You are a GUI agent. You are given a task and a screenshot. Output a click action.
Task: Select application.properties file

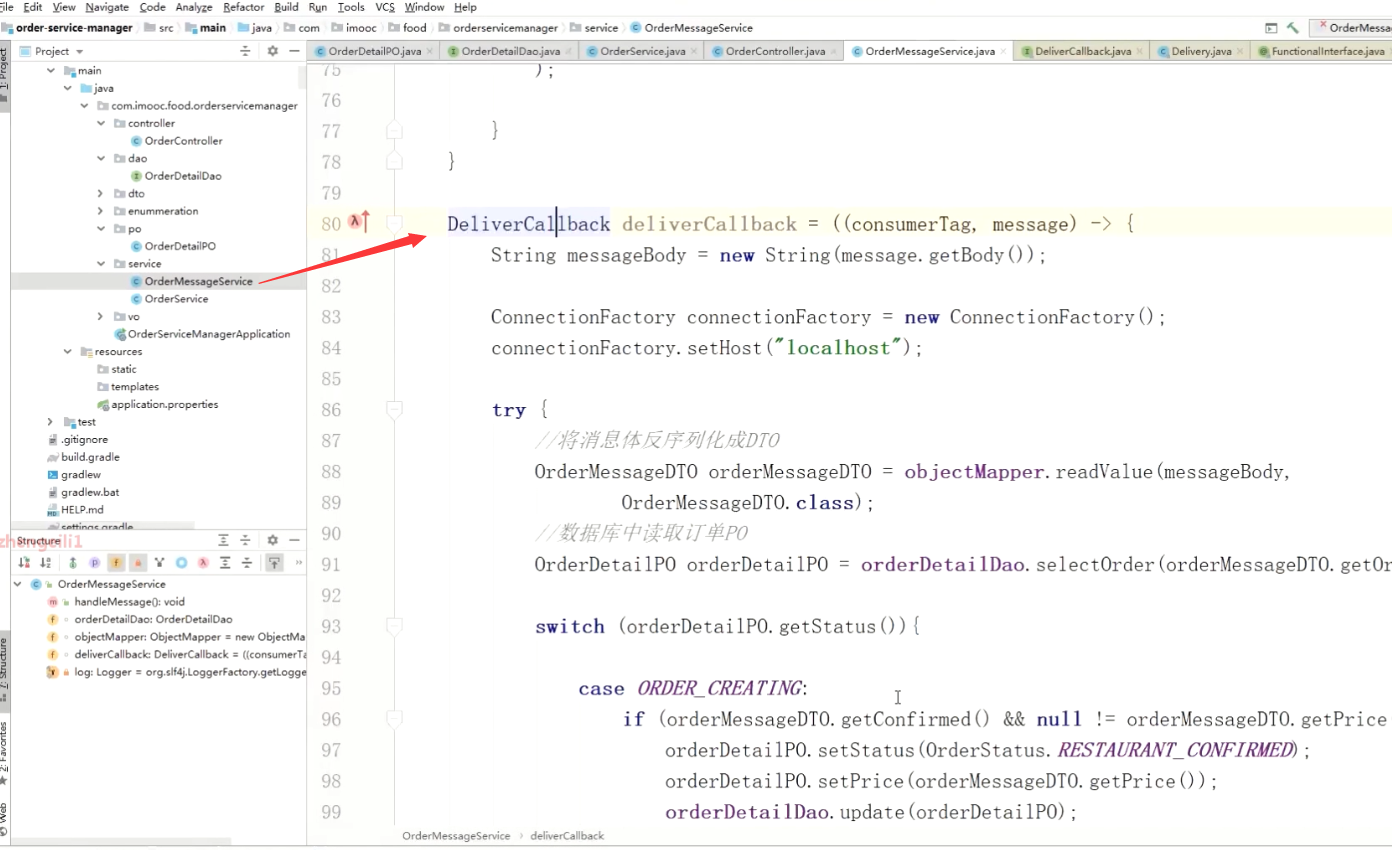pyautogui.click(x=157, y=404)
